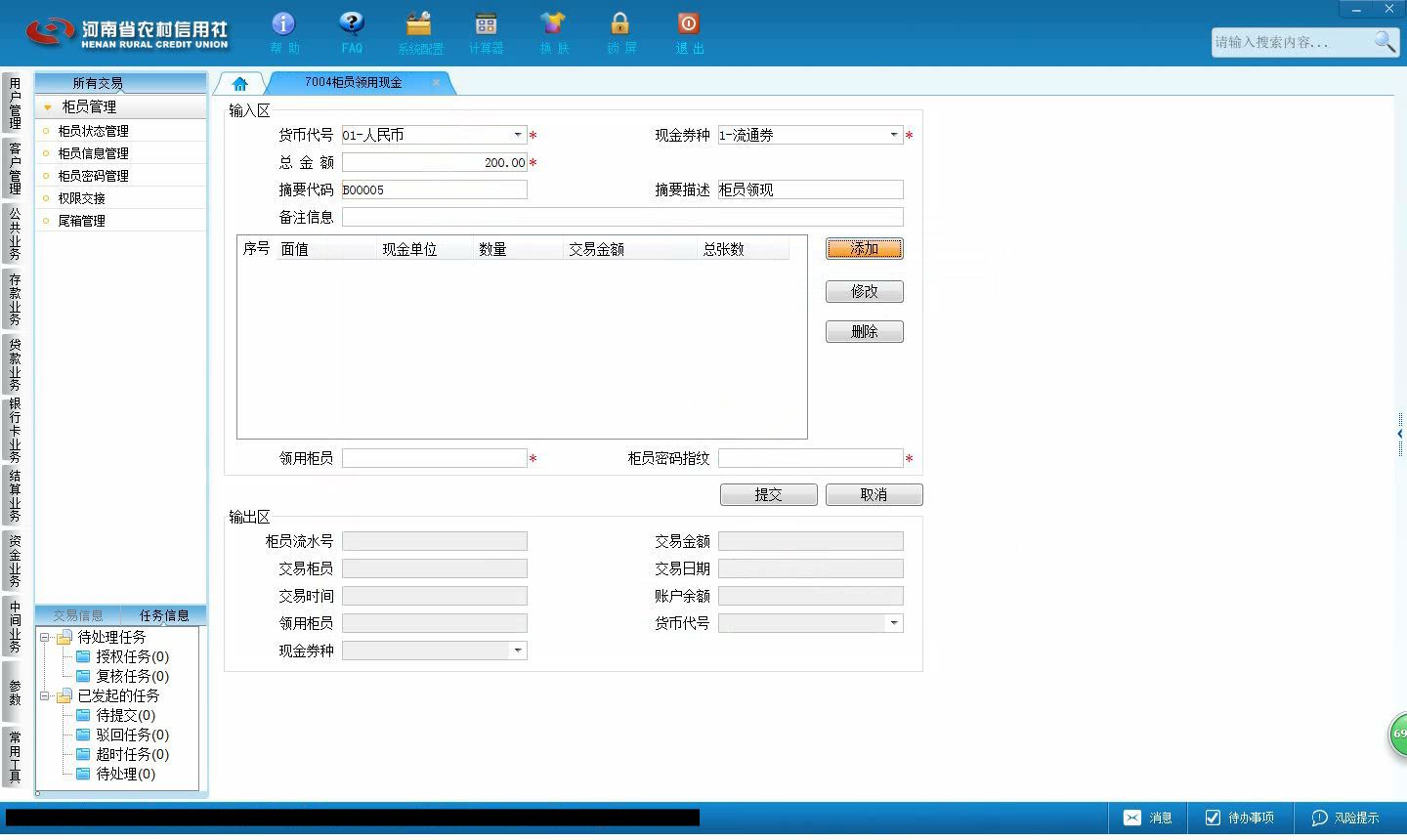Switch to the 任务信息 tab
1407x840 pixels.
[x=164, y=615]
